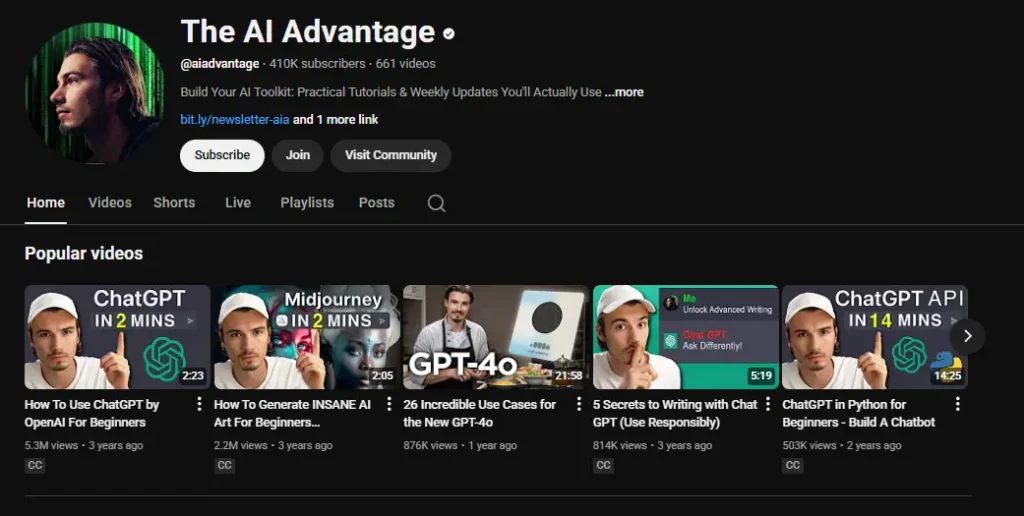The height and width of the screenshot is (516, 1024).
Task: Click the '814K views' text
Action: (620, 445)
